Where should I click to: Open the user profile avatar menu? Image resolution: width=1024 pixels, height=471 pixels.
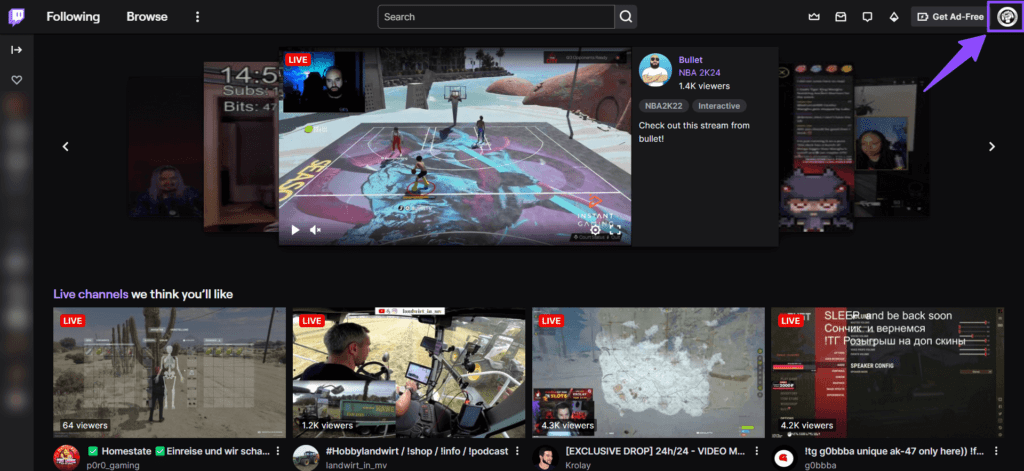click(x=1005, y=17)
